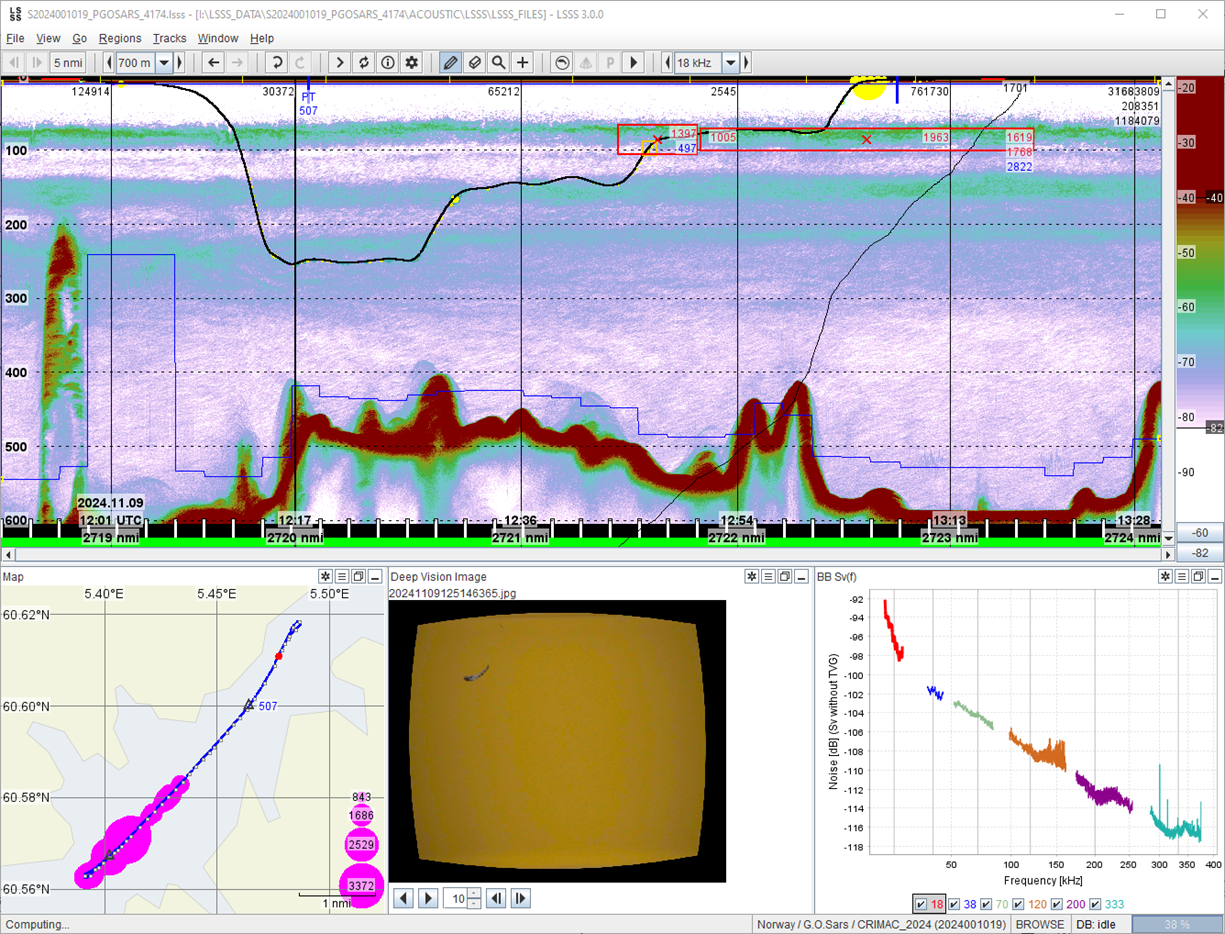Toggle the 120 kHz checkbox
This screenshot has height=934, width=1225.
pyautogui.click(x=1020, y=905)
